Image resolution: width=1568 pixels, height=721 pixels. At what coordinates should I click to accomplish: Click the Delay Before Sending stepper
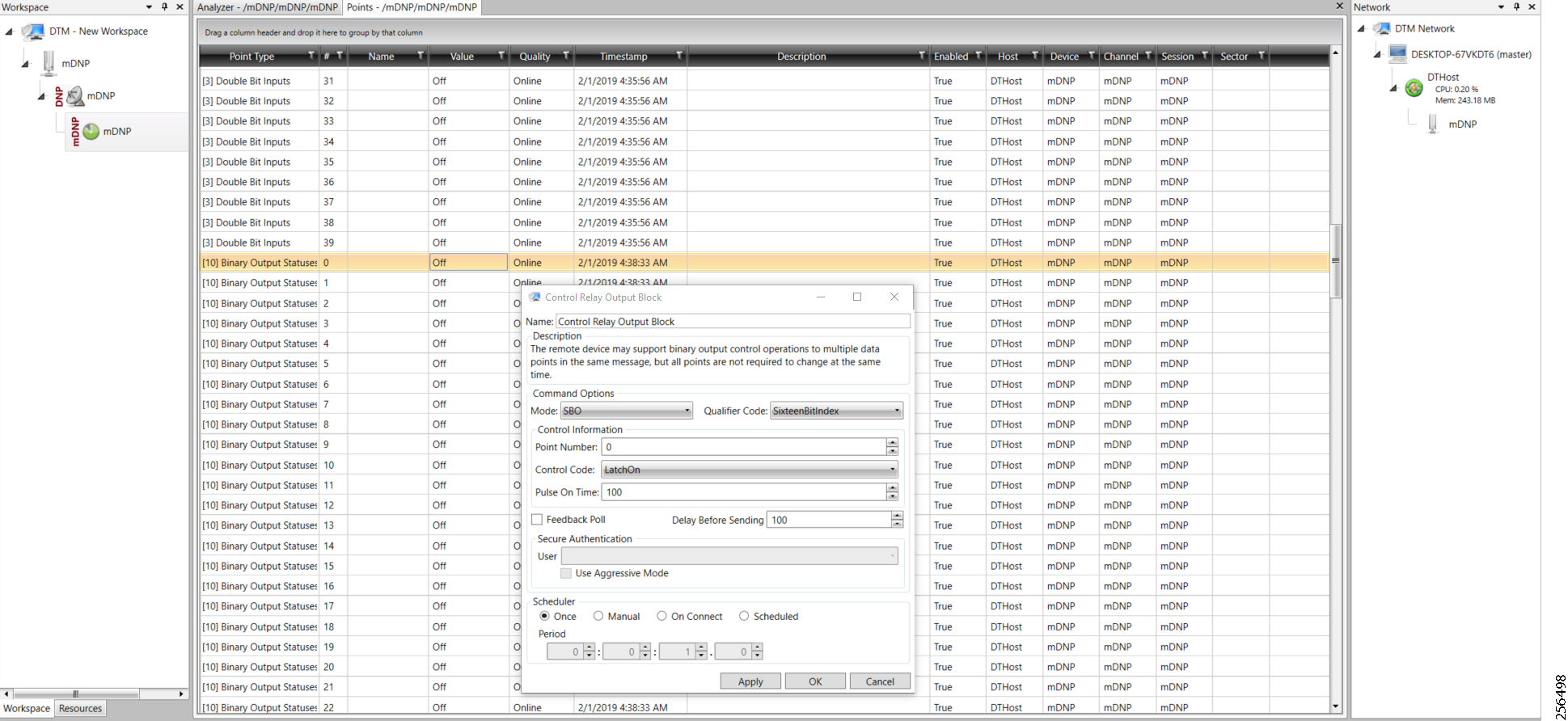(897, 520)
